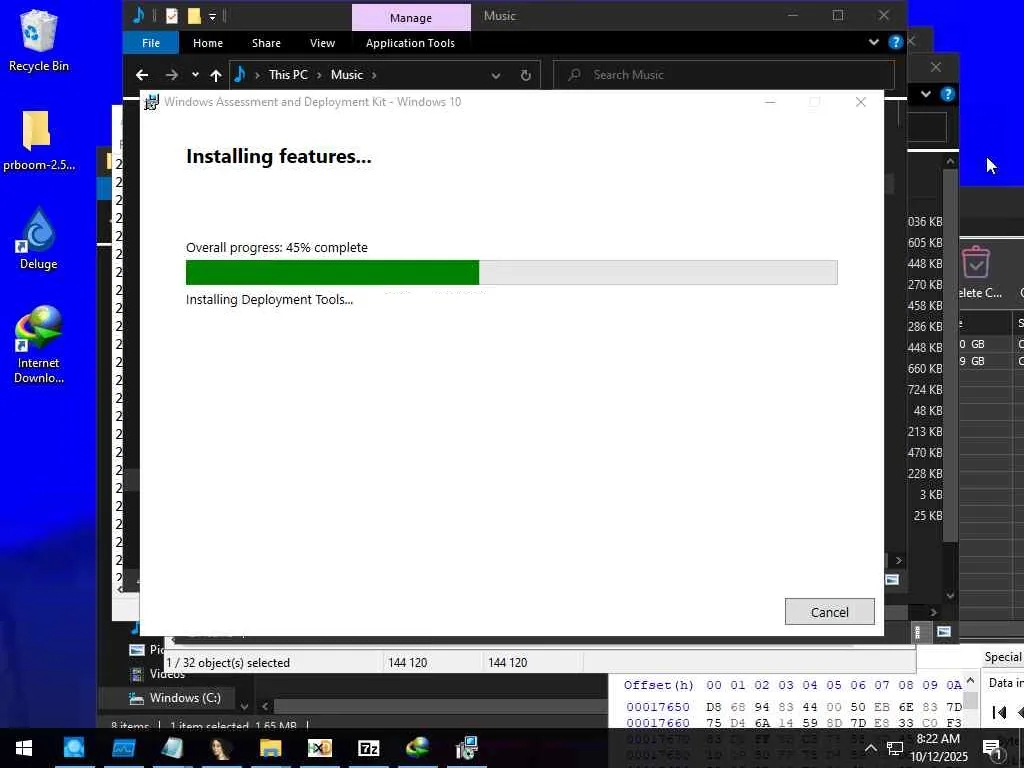Click the Offset(h) column header
Screen dimensions: 1024x768
[658, 685]
